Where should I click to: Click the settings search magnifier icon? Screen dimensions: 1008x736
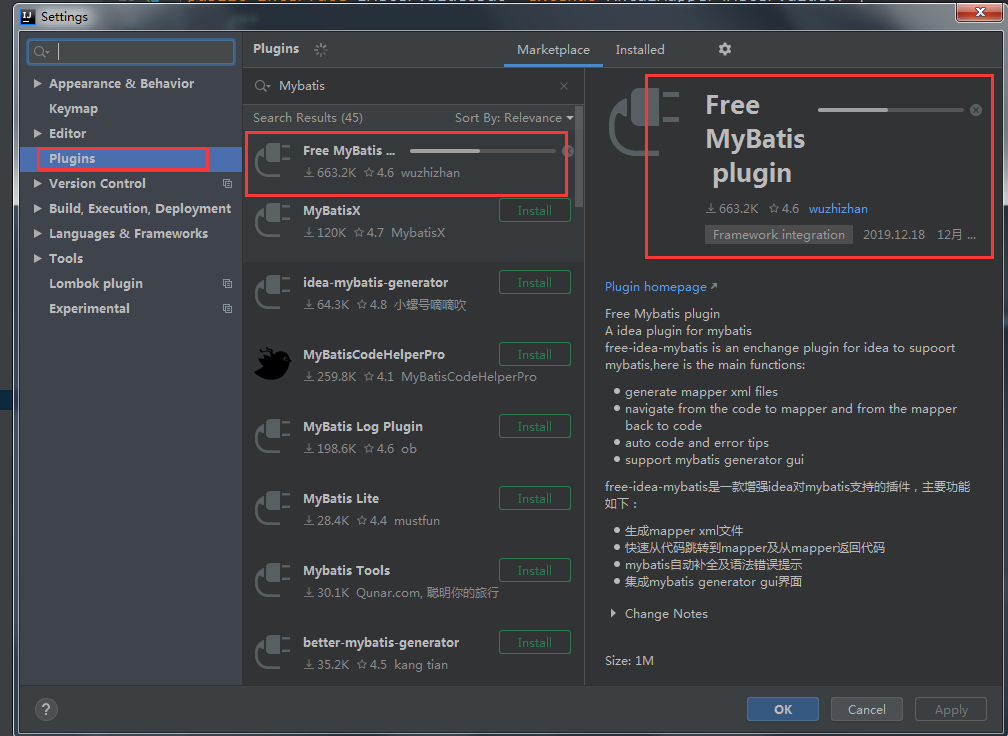(42, 52)
